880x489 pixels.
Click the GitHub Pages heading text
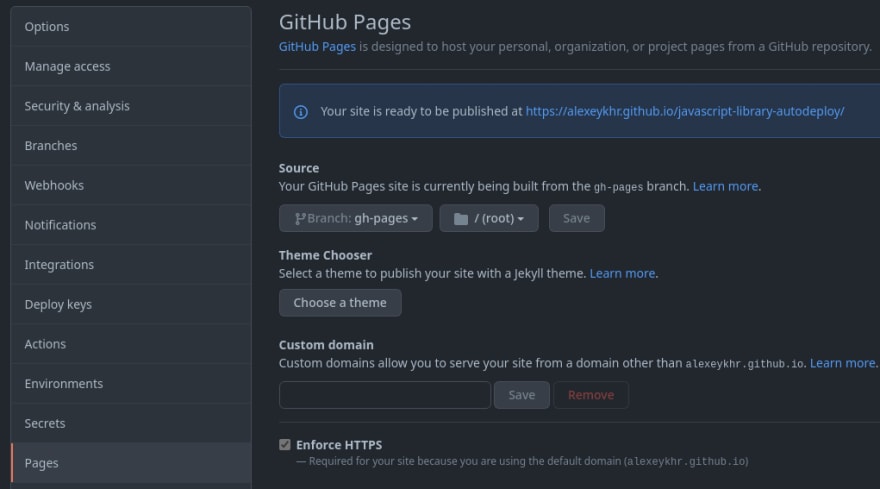coord(345,22)
